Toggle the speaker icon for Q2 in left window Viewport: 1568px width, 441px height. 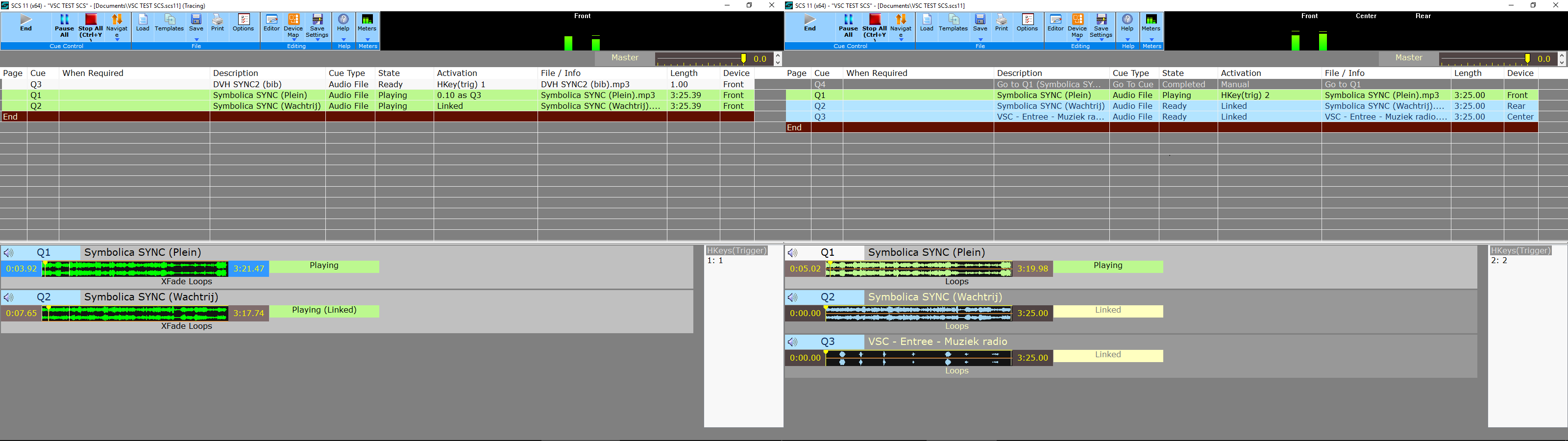[x=8, y=297]
